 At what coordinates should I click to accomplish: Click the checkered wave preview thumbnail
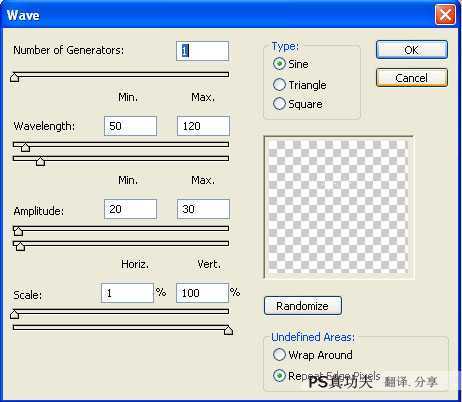tap(338, 207)
